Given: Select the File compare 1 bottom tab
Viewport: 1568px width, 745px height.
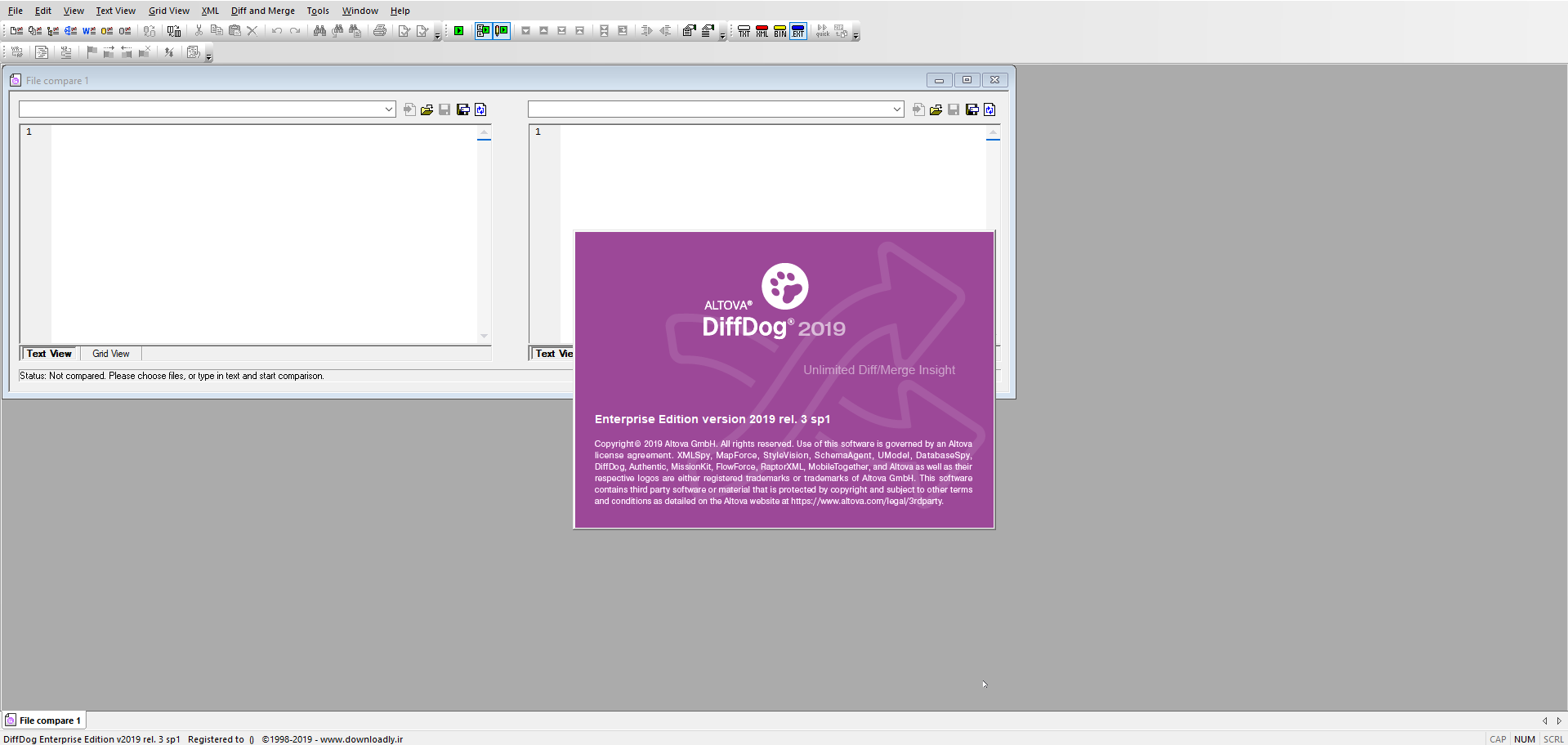Looking at the screenshot, I should coord(43,720).
